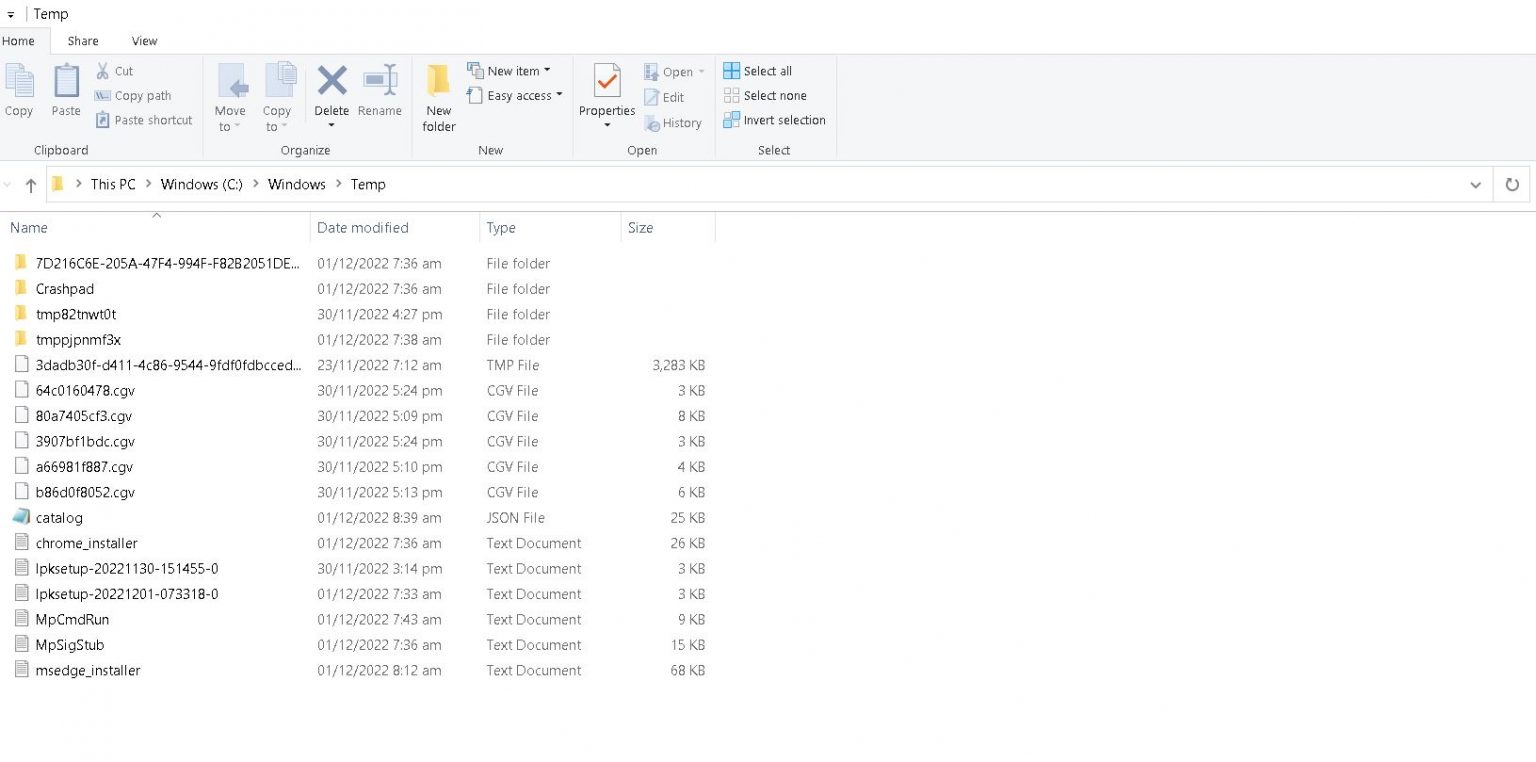
Task: Select file name 3907bf1bdc.cgv
Action: (x=85, y=441)
